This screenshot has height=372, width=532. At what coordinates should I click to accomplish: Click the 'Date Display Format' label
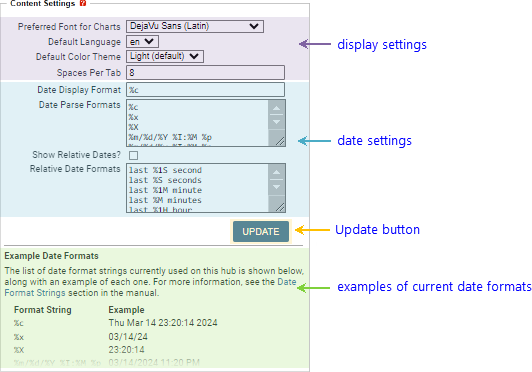click(x=79, y=90)
